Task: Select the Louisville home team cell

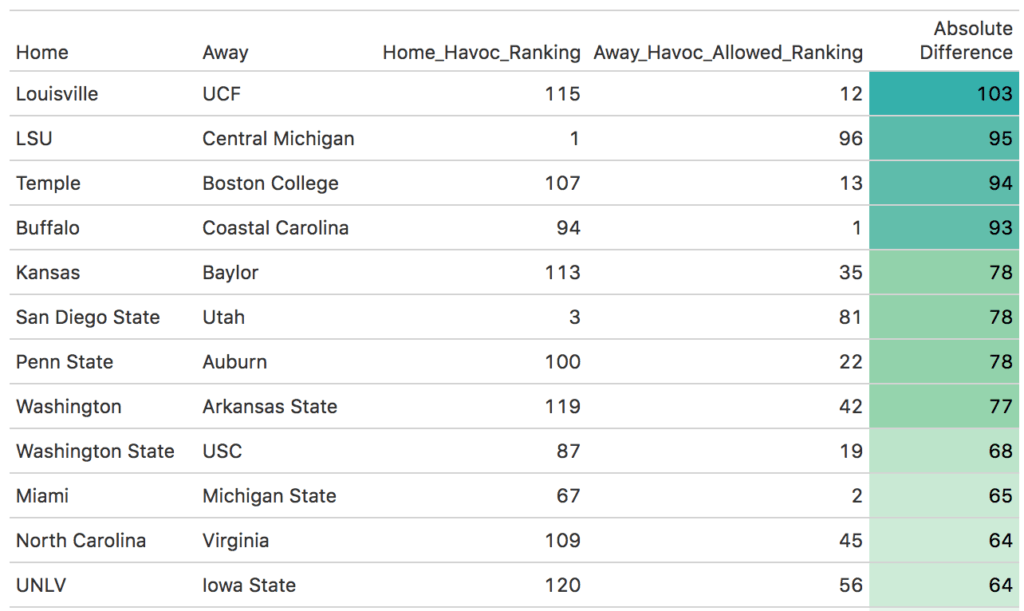Action: (57, 94)
